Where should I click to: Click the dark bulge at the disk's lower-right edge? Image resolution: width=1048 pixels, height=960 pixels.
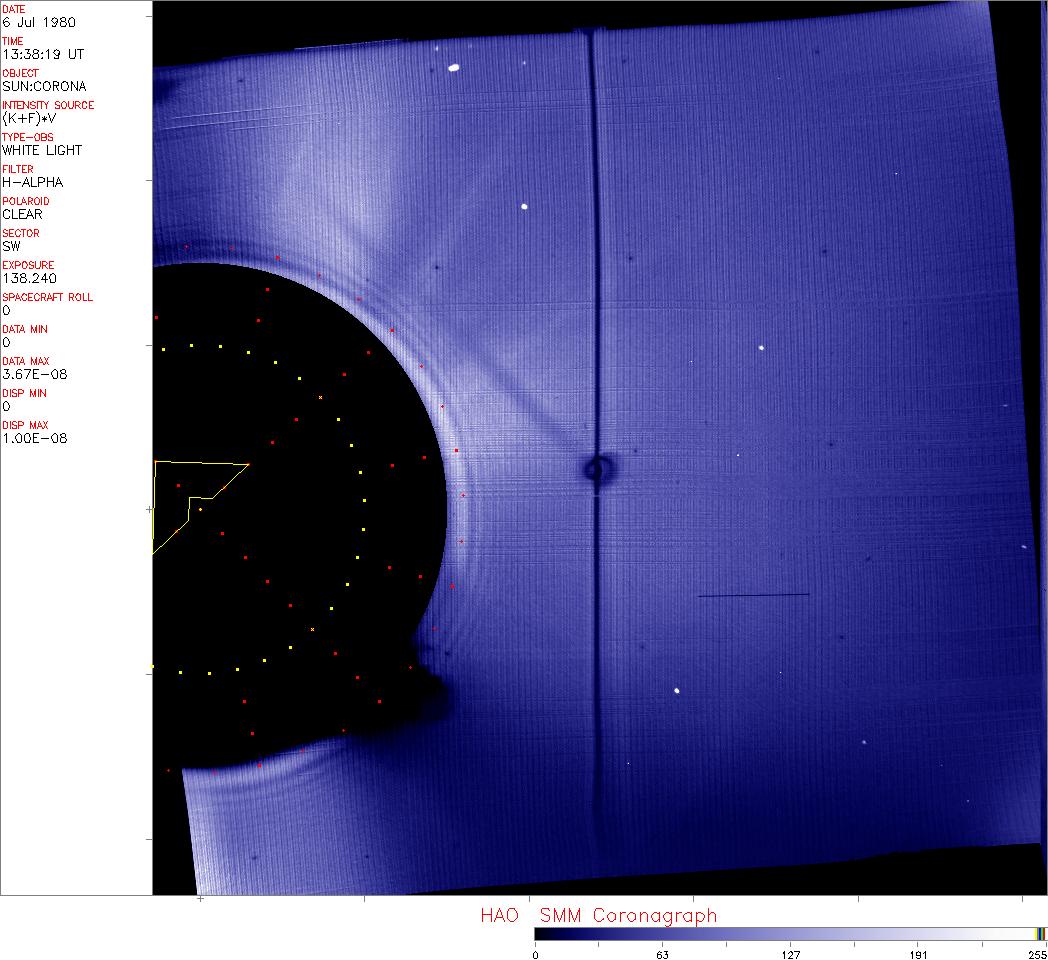pos(432,688)
